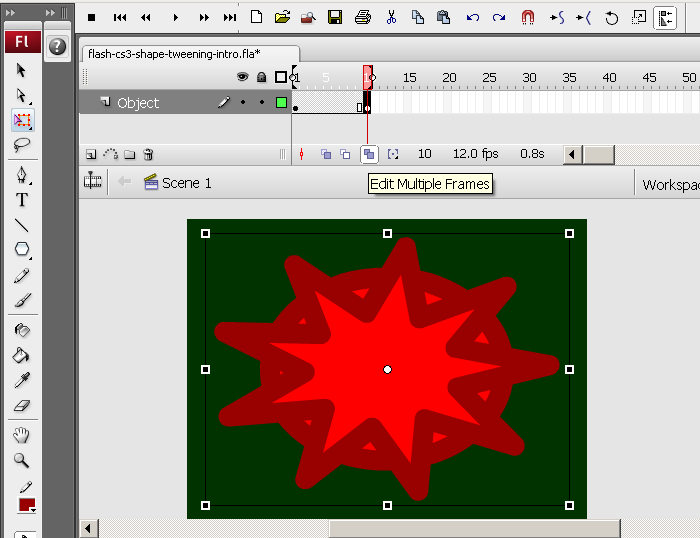Select the Object layer

tap(138, 103)
